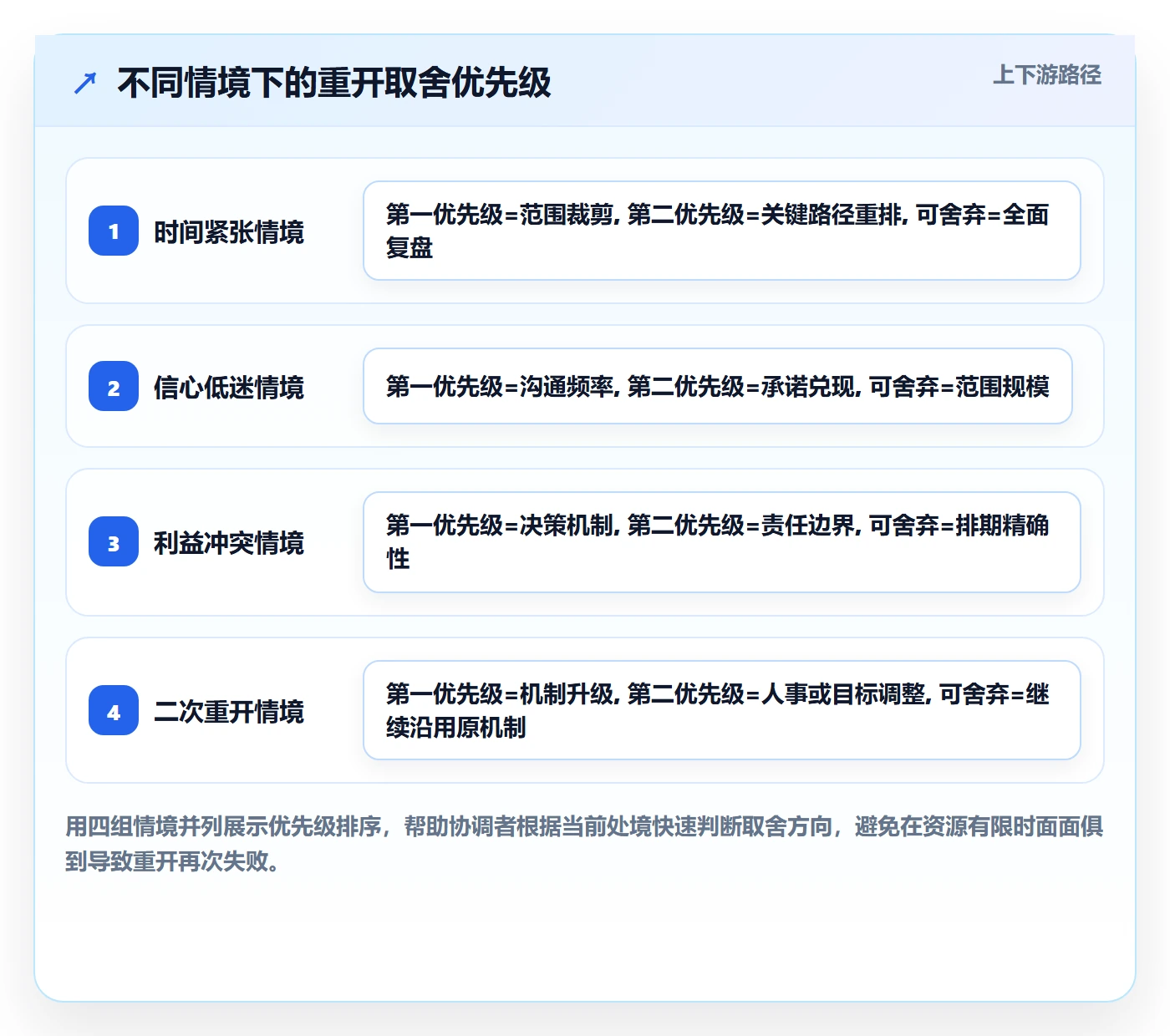1170x1036 pixels.
Task: Select the number 2 badge for 信心低迷情境
Action: [114, 386]
